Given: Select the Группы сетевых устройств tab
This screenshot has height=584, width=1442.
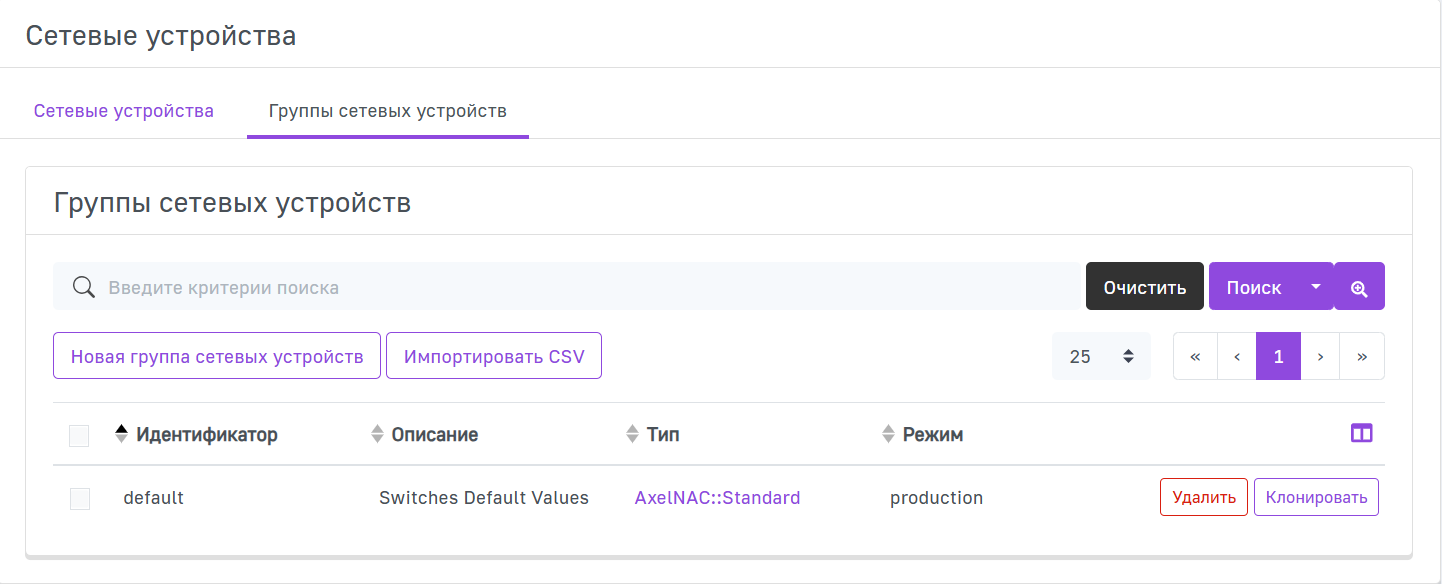Looking at the screenshot, I should point(387,111).
